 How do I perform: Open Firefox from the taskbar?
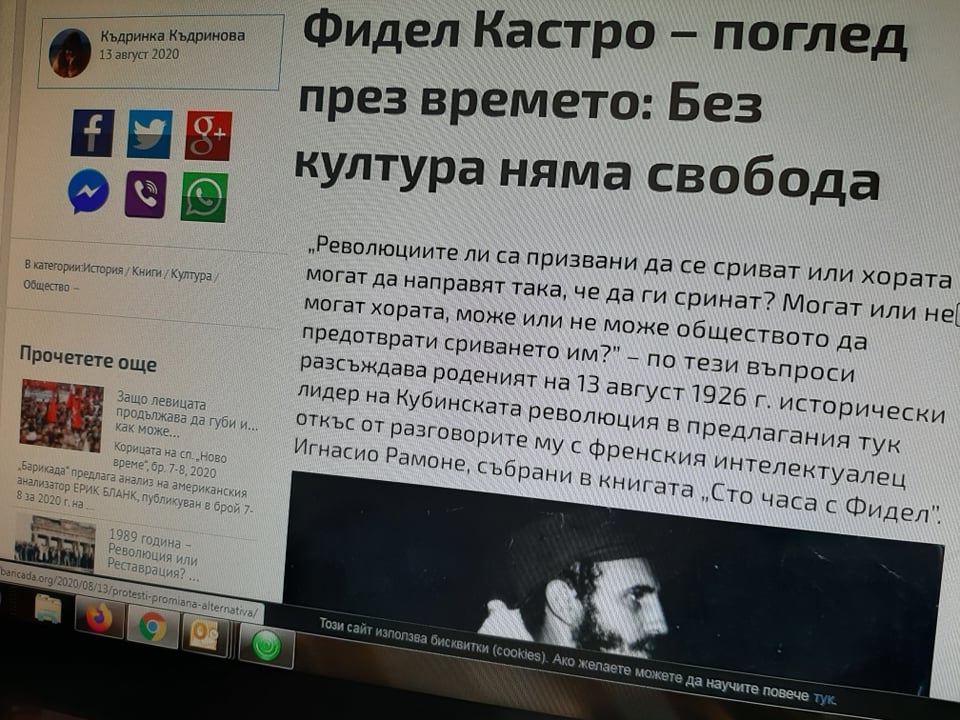[x=99, y=619]
